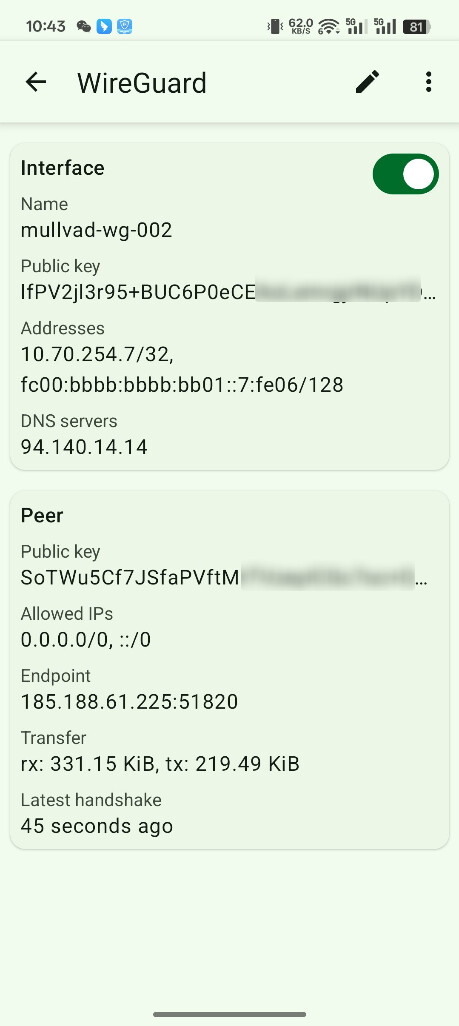Copy the peer public key value
Viewport: 459px width, 1026px height.
tap(225, 578)
